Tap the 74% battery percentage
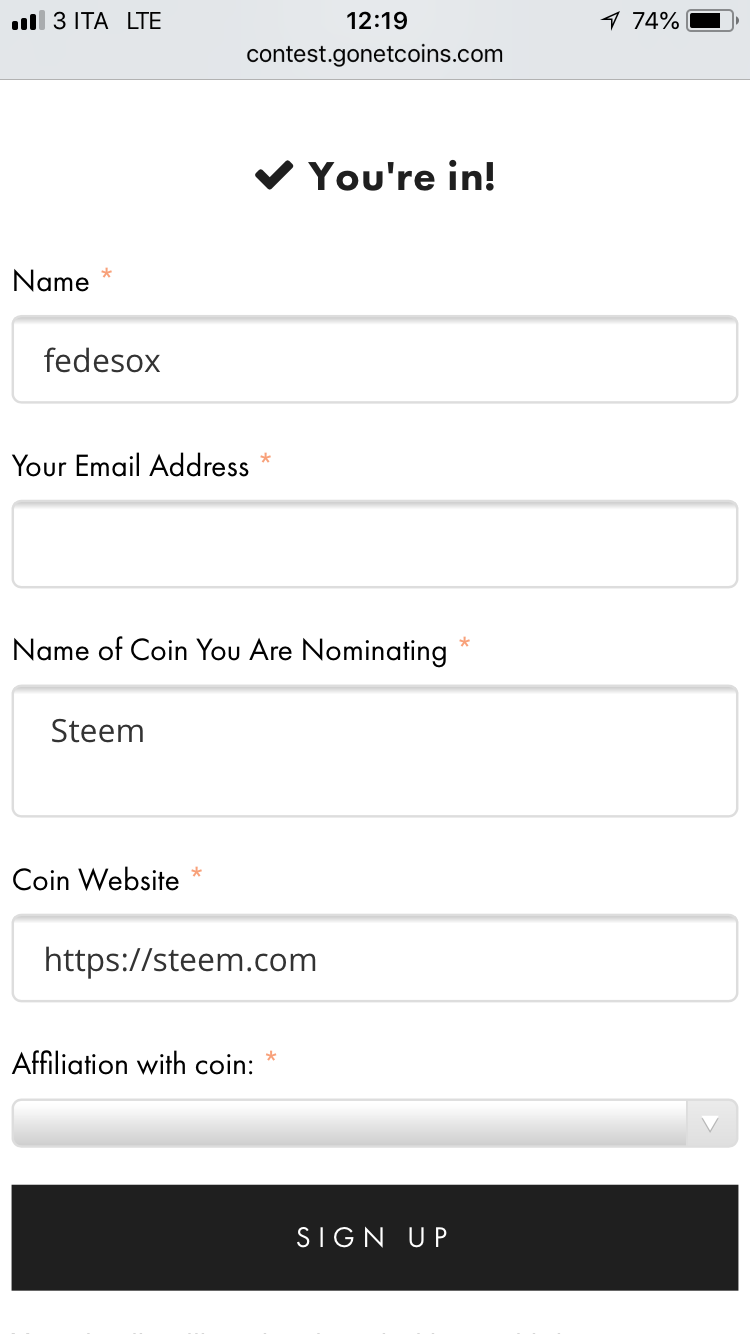This screenshot has width=750, height=1334. (655, 21)
